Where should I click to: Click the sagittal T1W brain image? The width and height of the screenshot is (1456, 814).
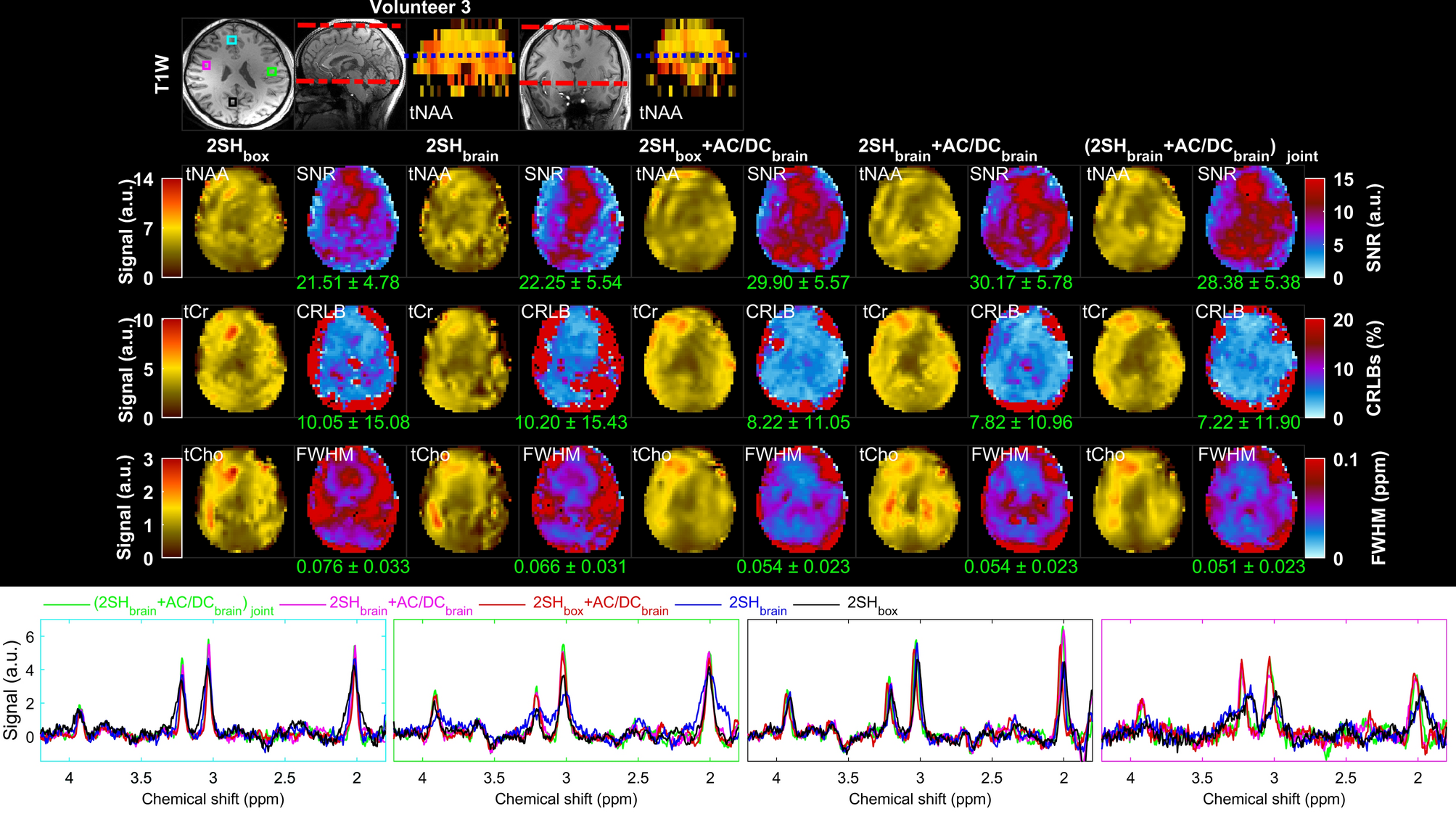[350, 74]
